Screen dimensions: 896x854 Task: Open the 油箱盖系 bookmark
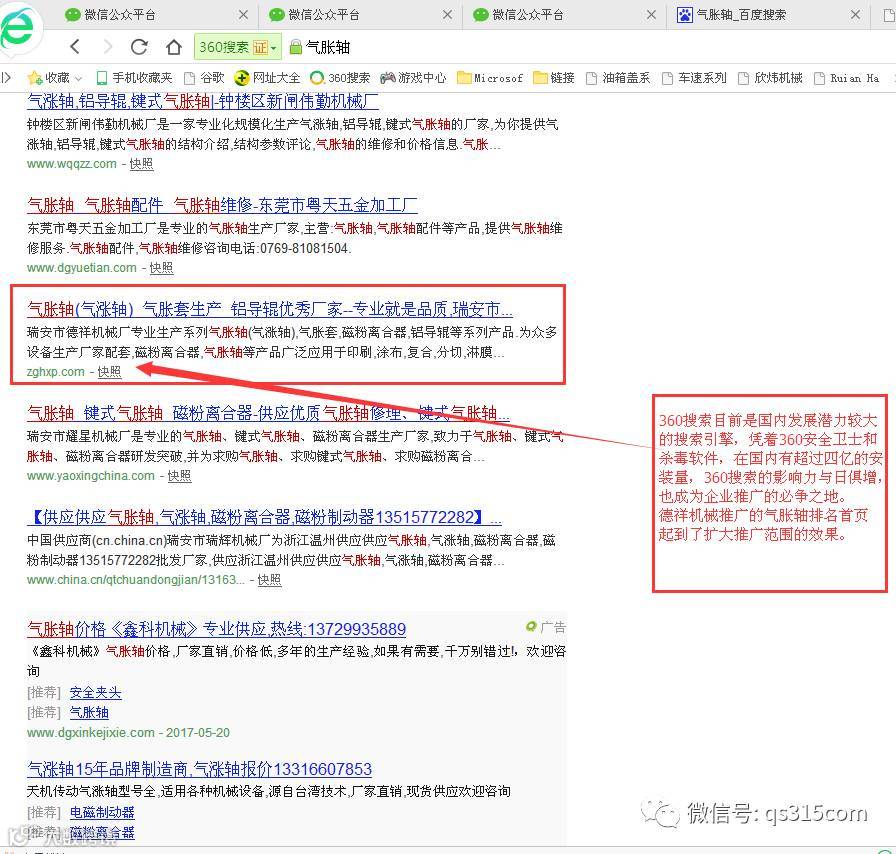tap(618, 78)
